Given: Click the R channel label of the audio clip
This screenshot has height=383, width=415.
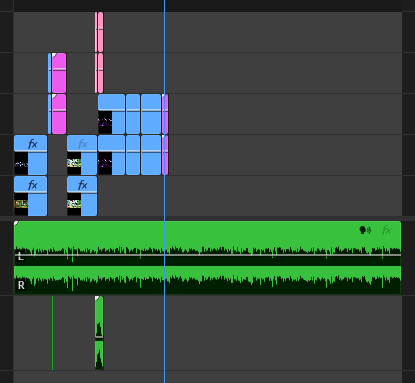Looking at the screenshot, I should (21, 285).
